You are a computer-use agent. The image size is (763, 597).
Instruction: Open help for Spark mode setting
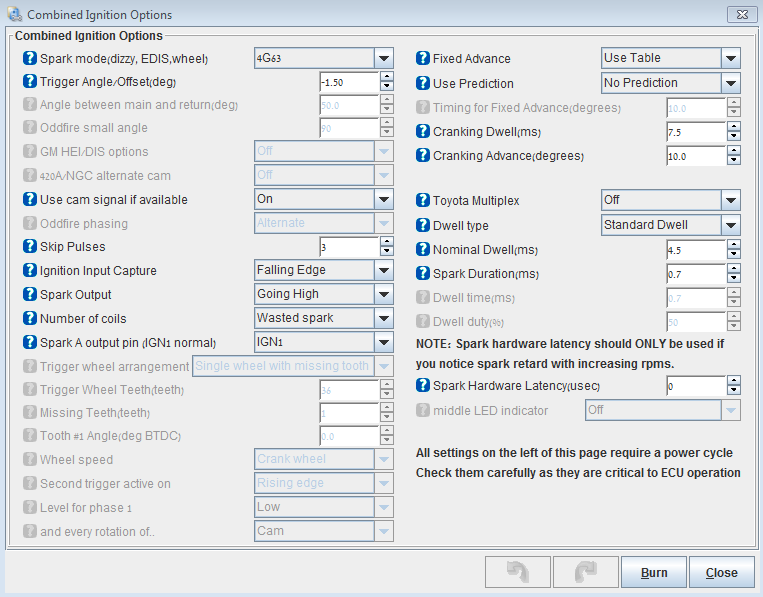[30, 58]
